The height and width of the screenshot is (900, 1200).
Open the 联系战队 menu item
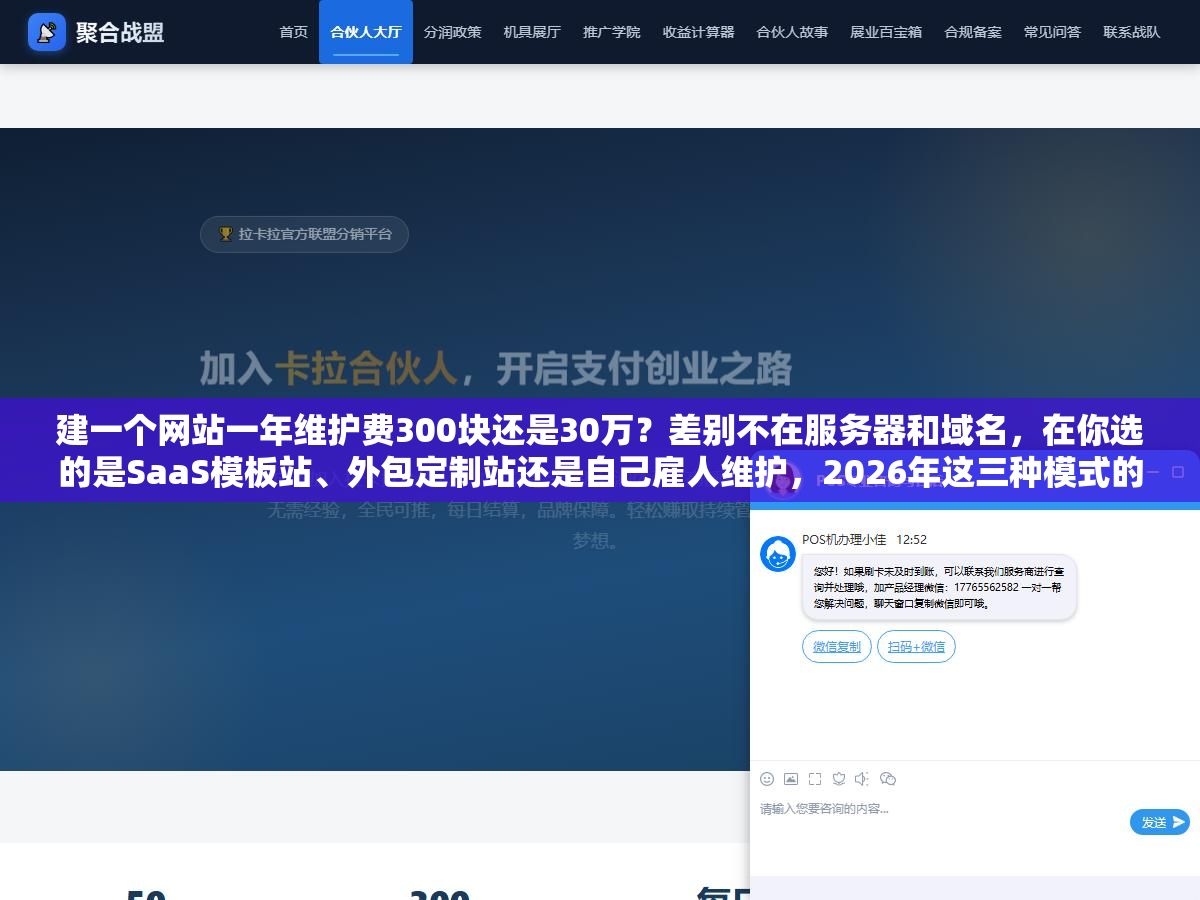(1132, 32)
